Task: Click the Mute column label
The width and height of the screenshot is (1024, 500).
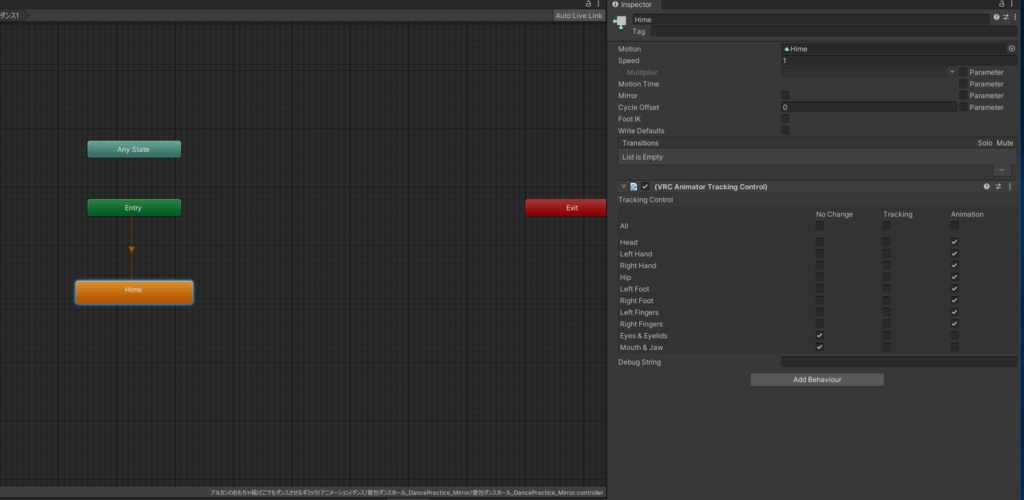Action: pyautogui.click(x=1005, y=143)
